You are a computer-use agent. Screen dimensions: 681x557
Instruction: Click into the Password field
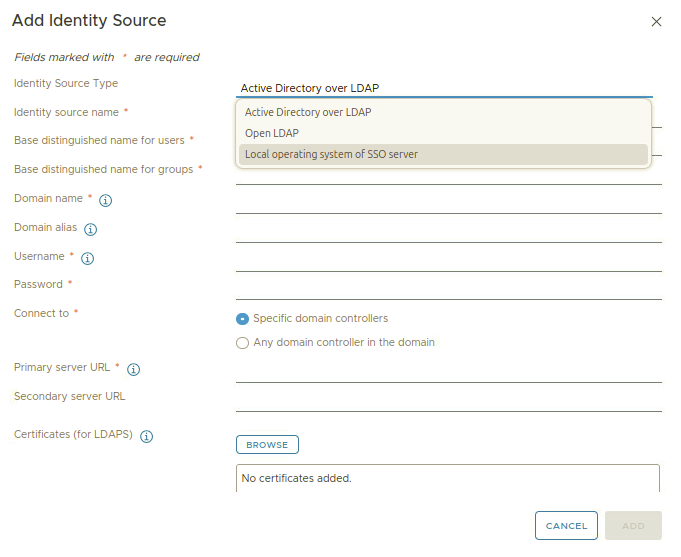[x=449, y=289]
